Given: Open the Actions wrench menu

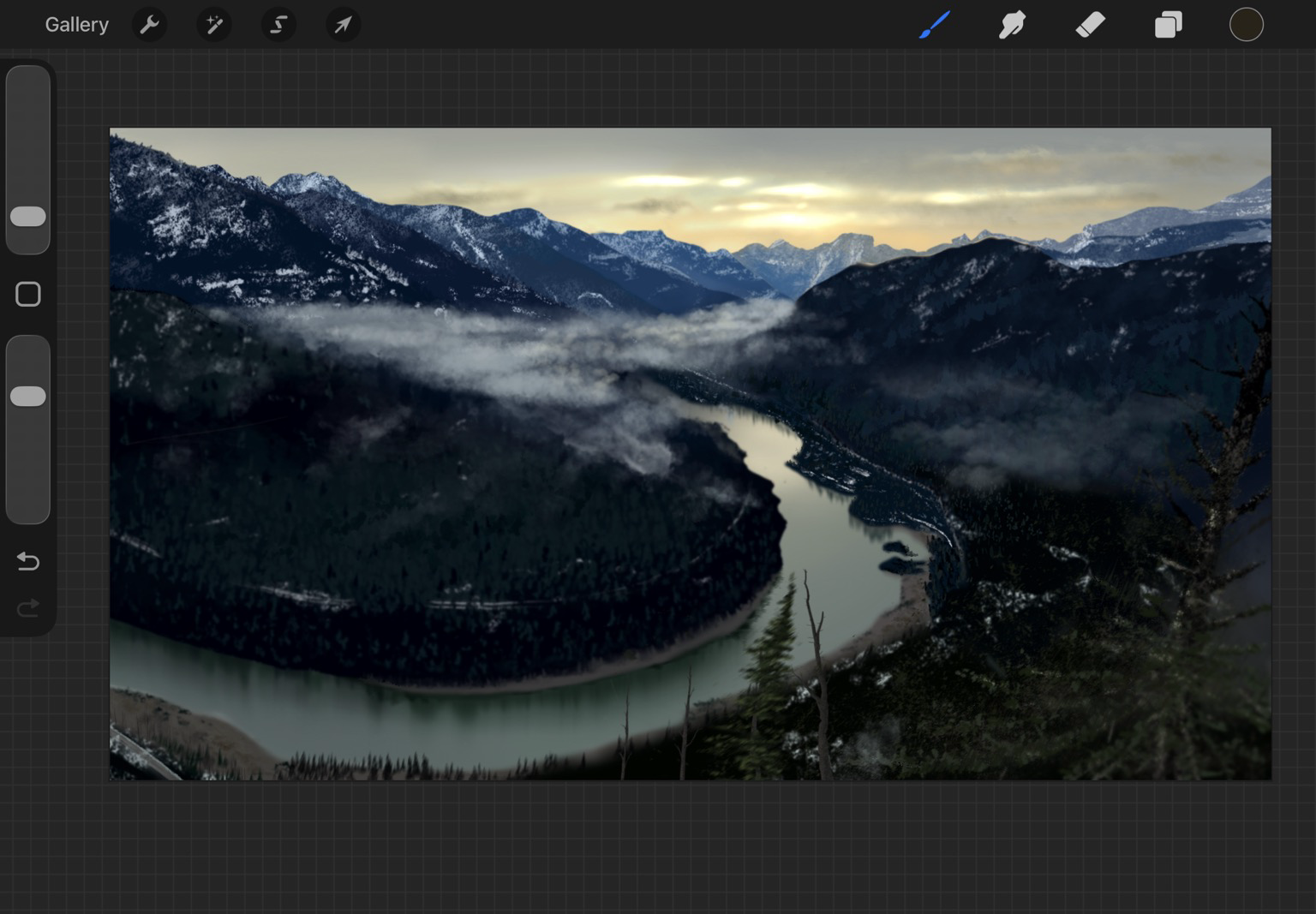Looking at the screenshot, I should 150,25.
